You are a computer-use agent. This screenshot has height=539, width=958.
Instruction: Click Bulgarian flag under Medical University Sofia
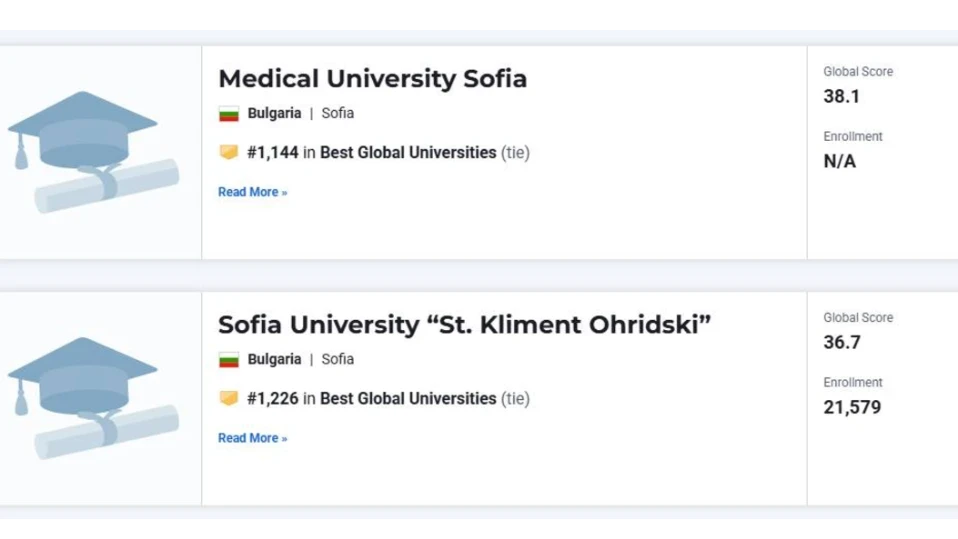229,114
